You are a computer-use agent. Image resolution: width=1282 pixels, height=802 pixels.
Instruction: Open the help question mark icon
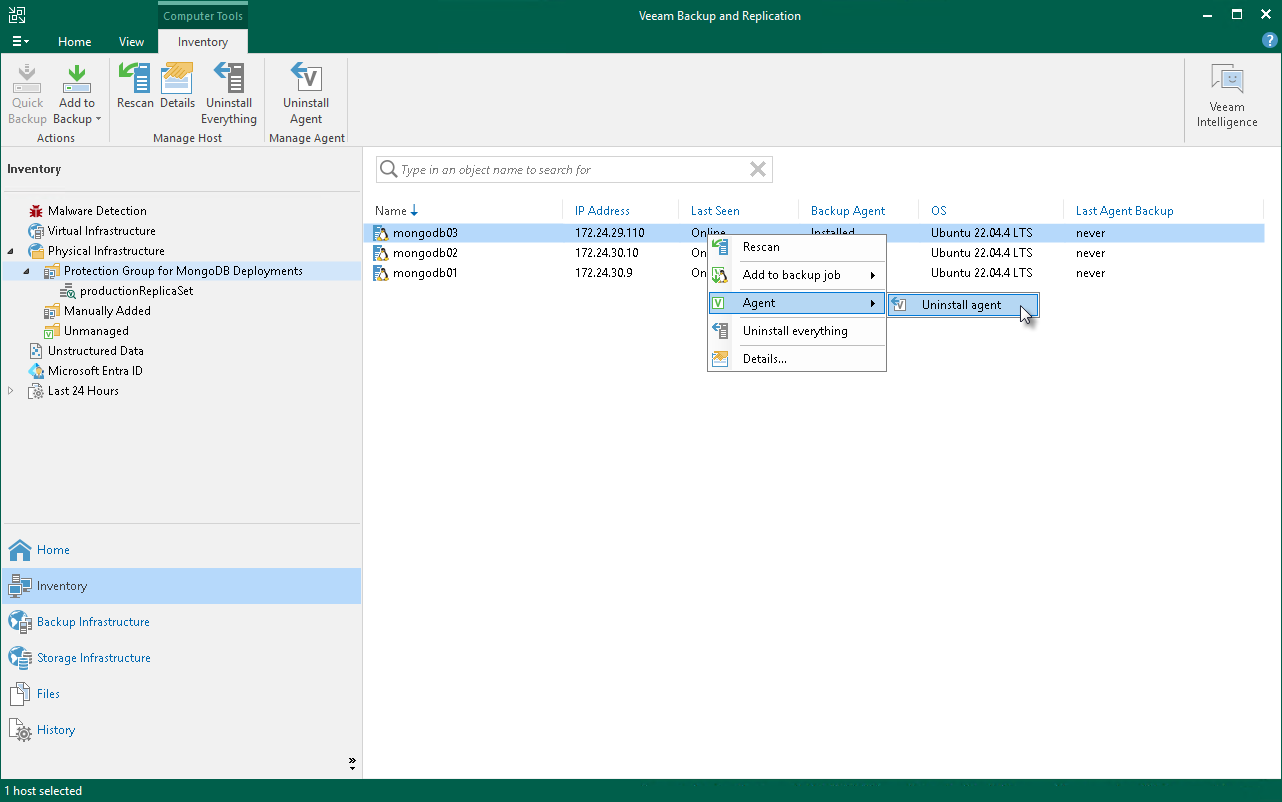(x=1270, y=40)
